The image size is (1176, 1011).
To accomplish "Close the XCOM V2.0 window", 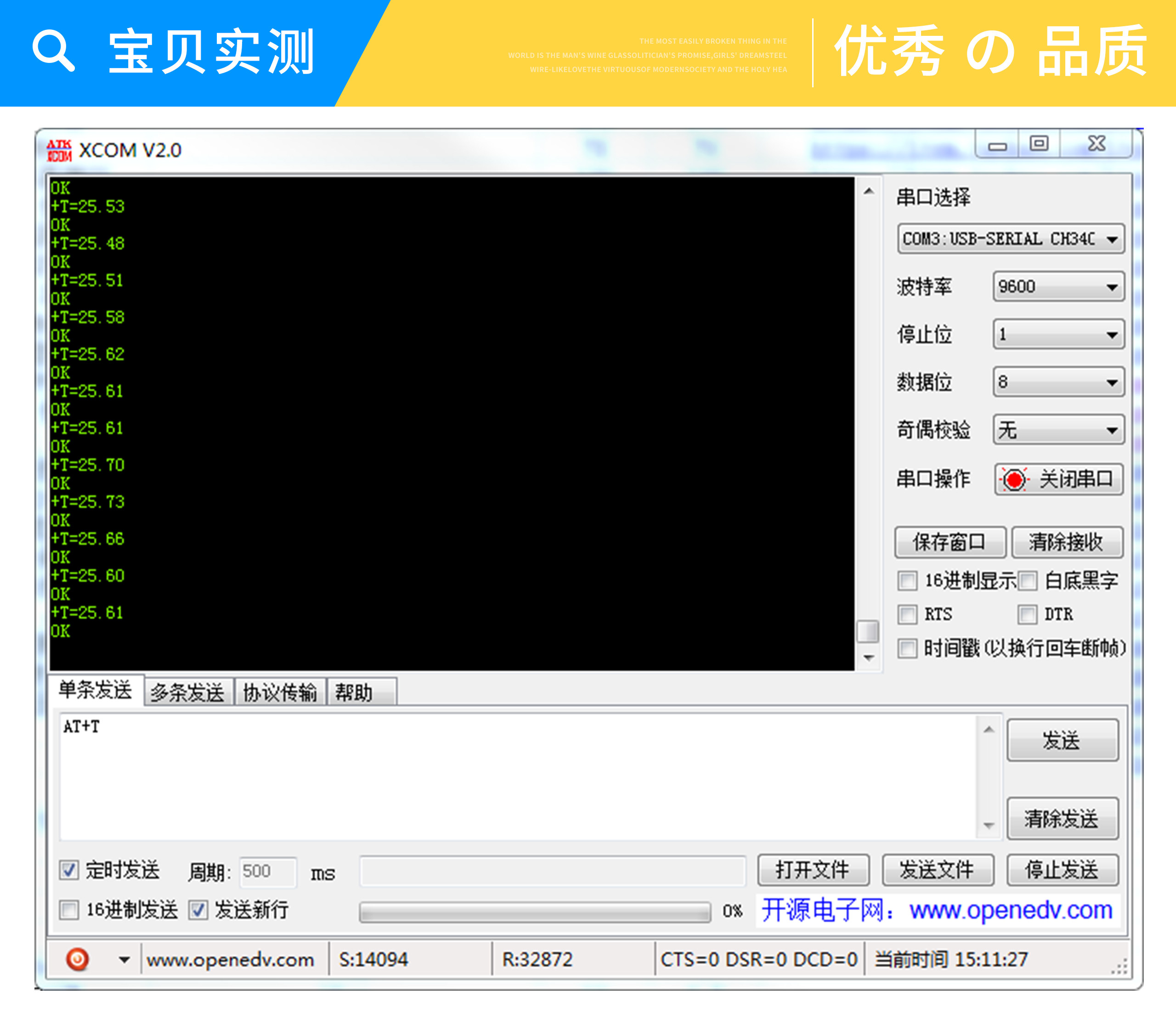I will [x=1097, y=144].
